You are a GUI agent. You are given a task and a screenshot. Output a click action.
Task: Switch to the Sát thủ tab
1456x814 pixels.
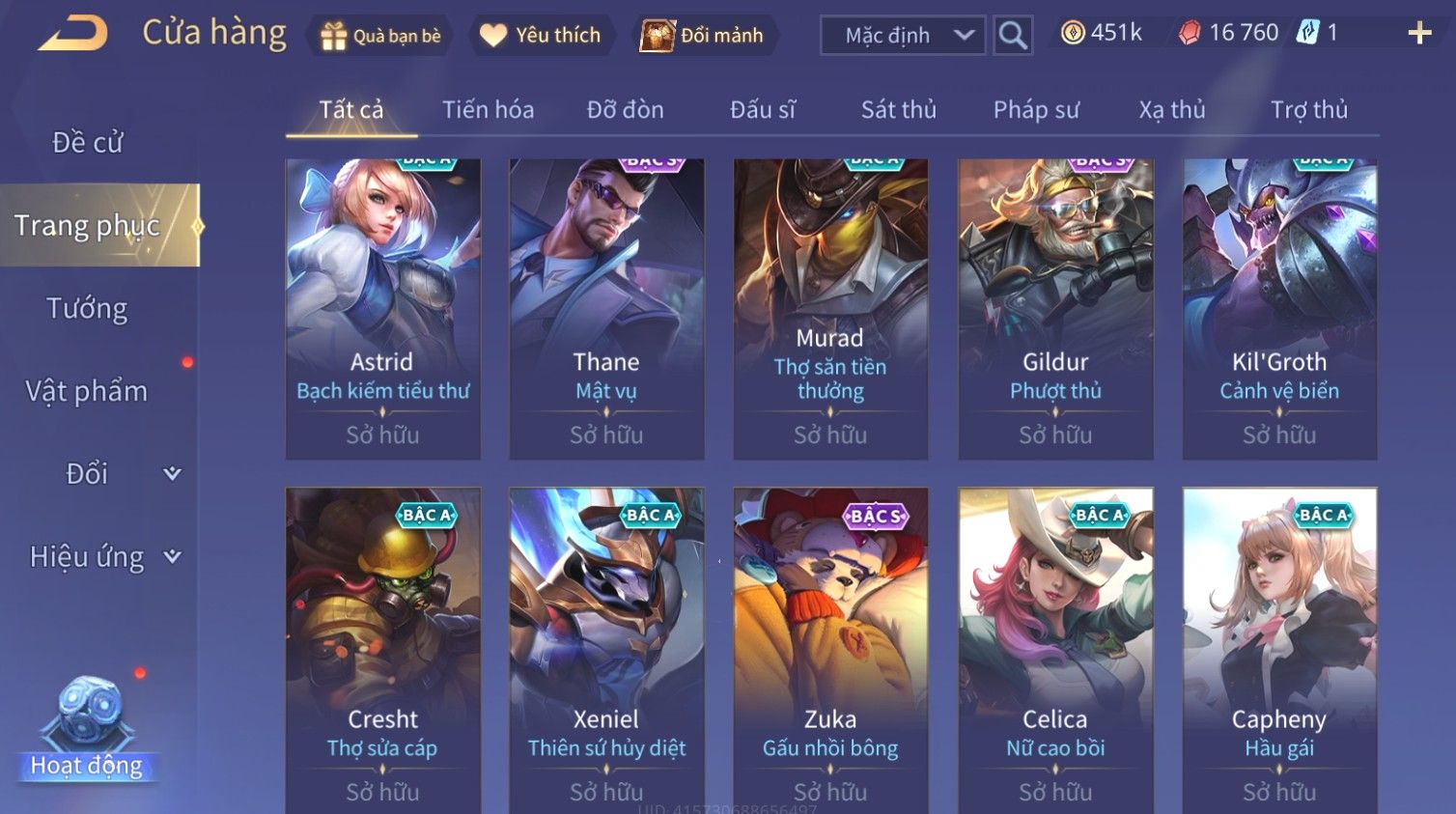(x=898, y=110)
